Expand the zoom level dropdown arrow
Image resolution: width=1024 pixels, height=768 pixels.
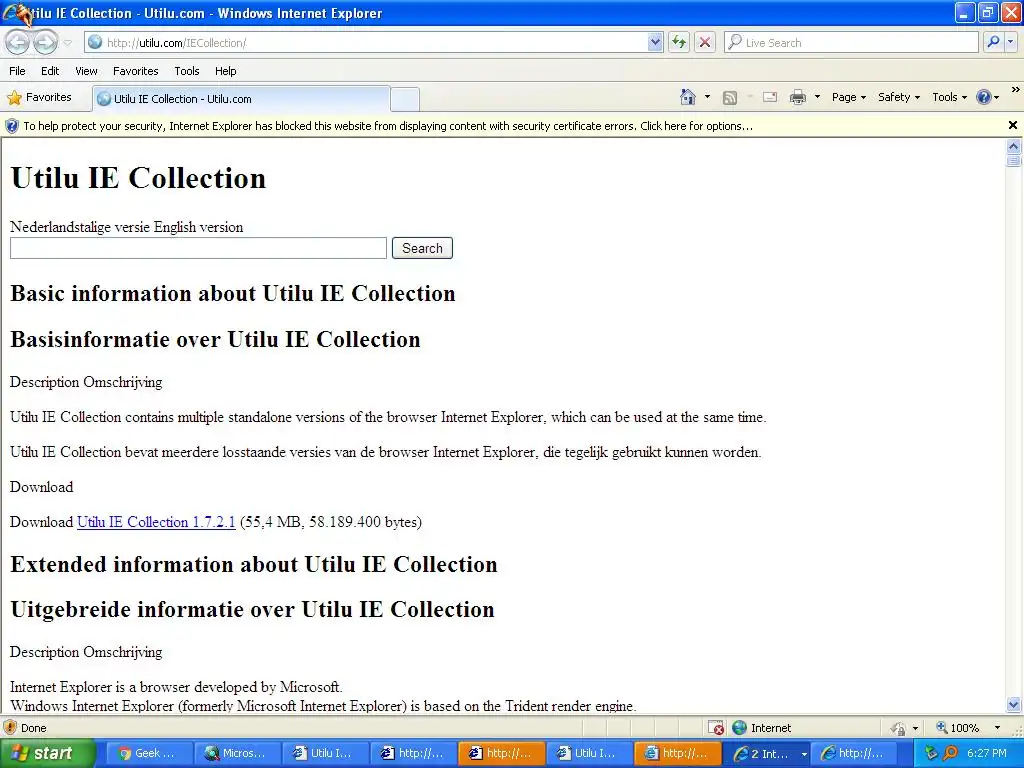(997, 728)
